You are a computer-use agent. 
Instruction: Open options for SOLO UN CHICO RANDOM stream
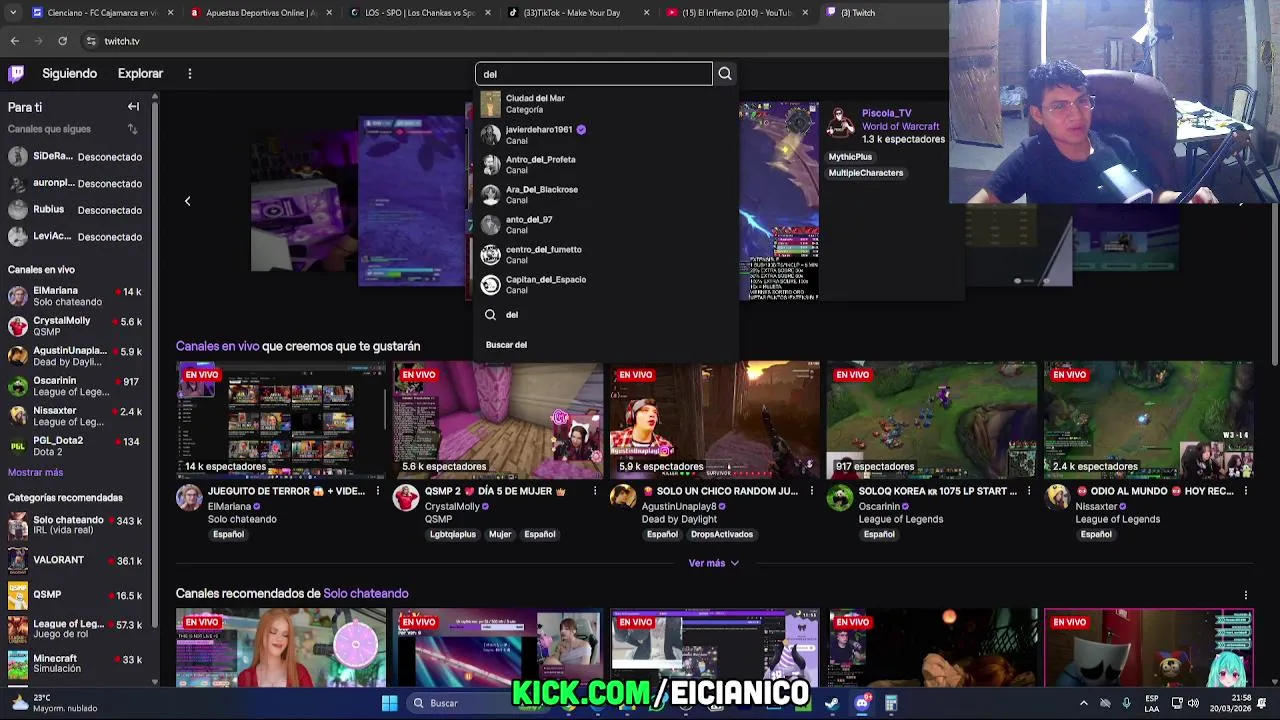(x=812, y=491)
